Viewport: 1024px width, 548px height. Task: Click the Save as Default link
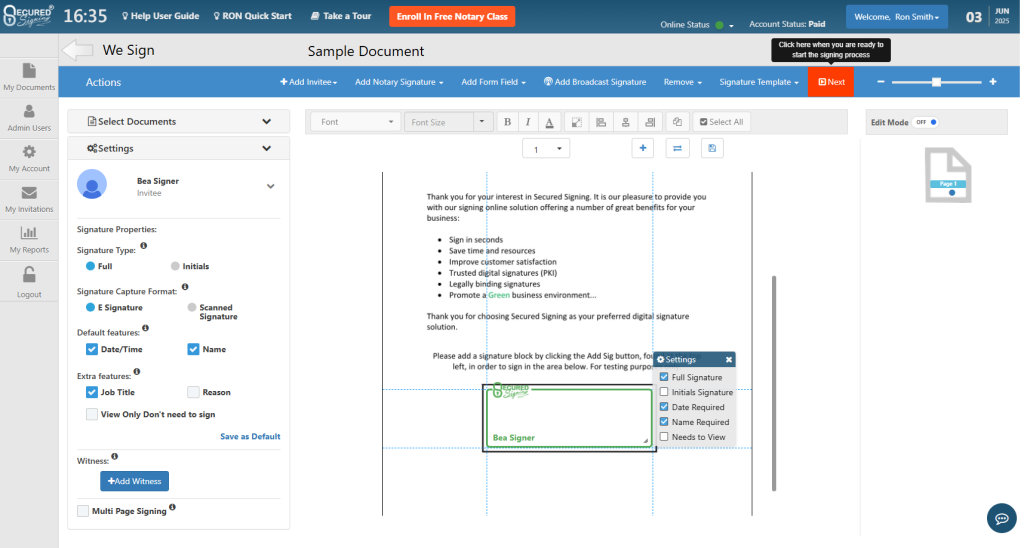[250, 436]
